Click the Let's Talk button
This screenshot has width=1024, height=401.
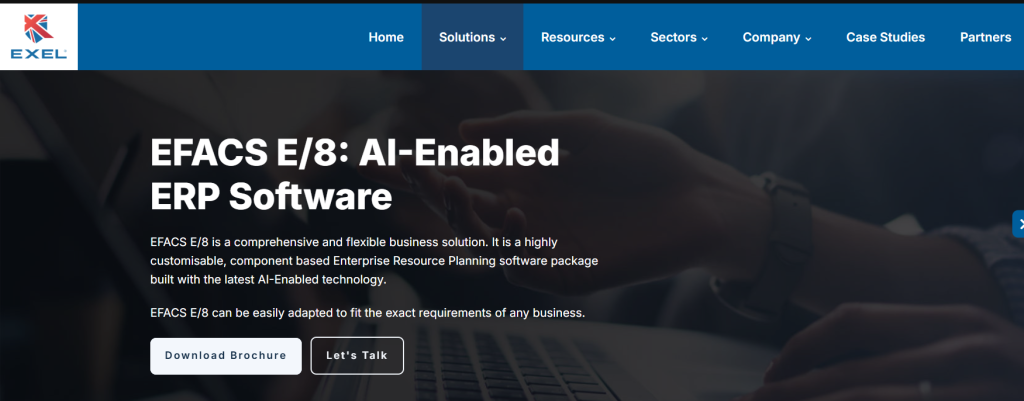357,356
